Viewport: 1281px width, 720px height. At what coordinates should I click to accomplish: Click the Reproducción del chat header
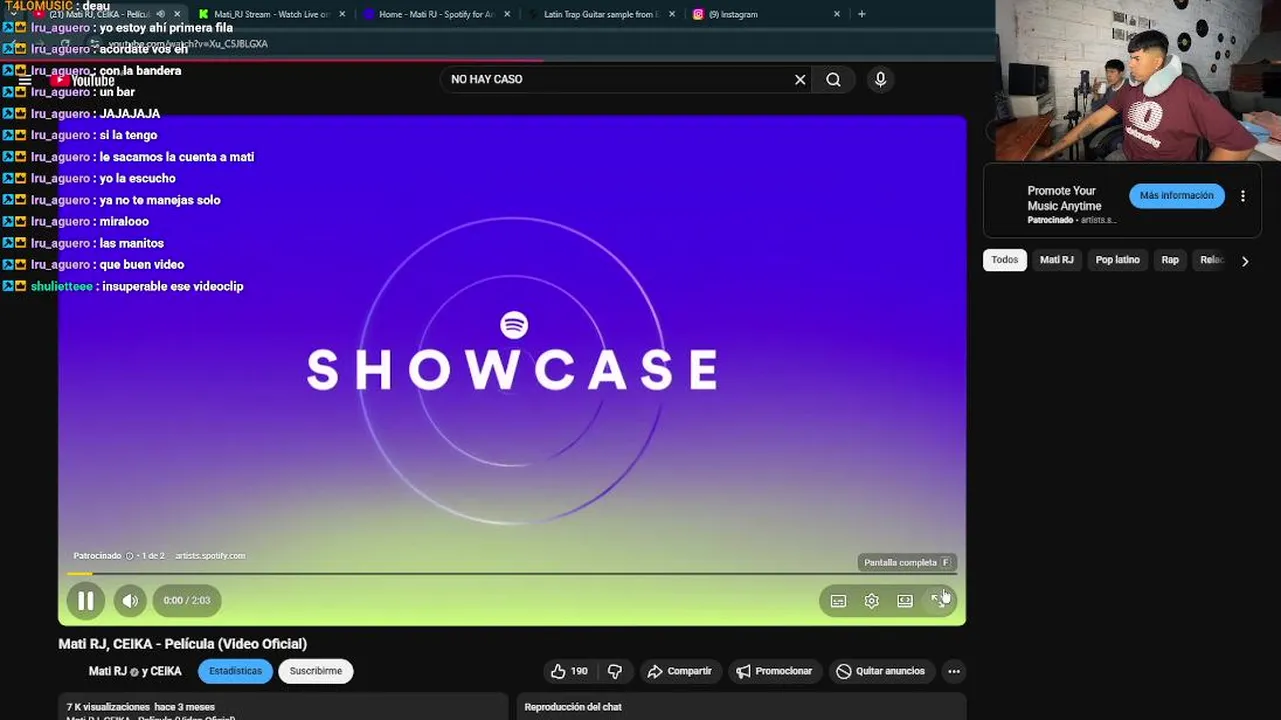point(573,707)
